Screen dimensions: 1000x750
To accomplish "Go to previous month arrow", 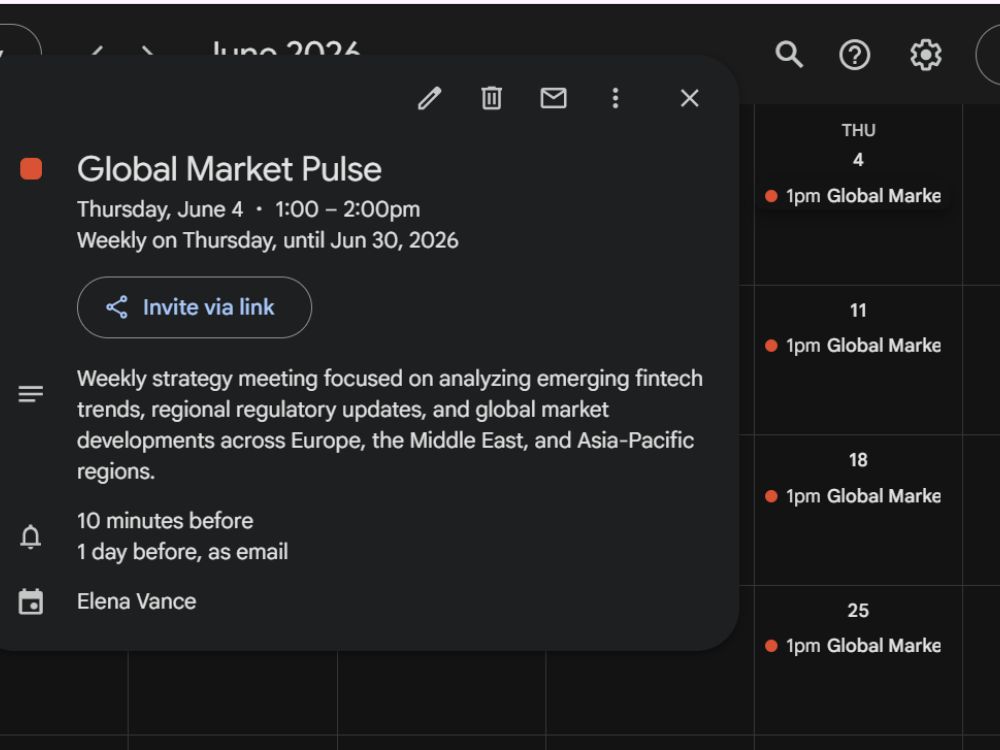I will coord(96,51).
